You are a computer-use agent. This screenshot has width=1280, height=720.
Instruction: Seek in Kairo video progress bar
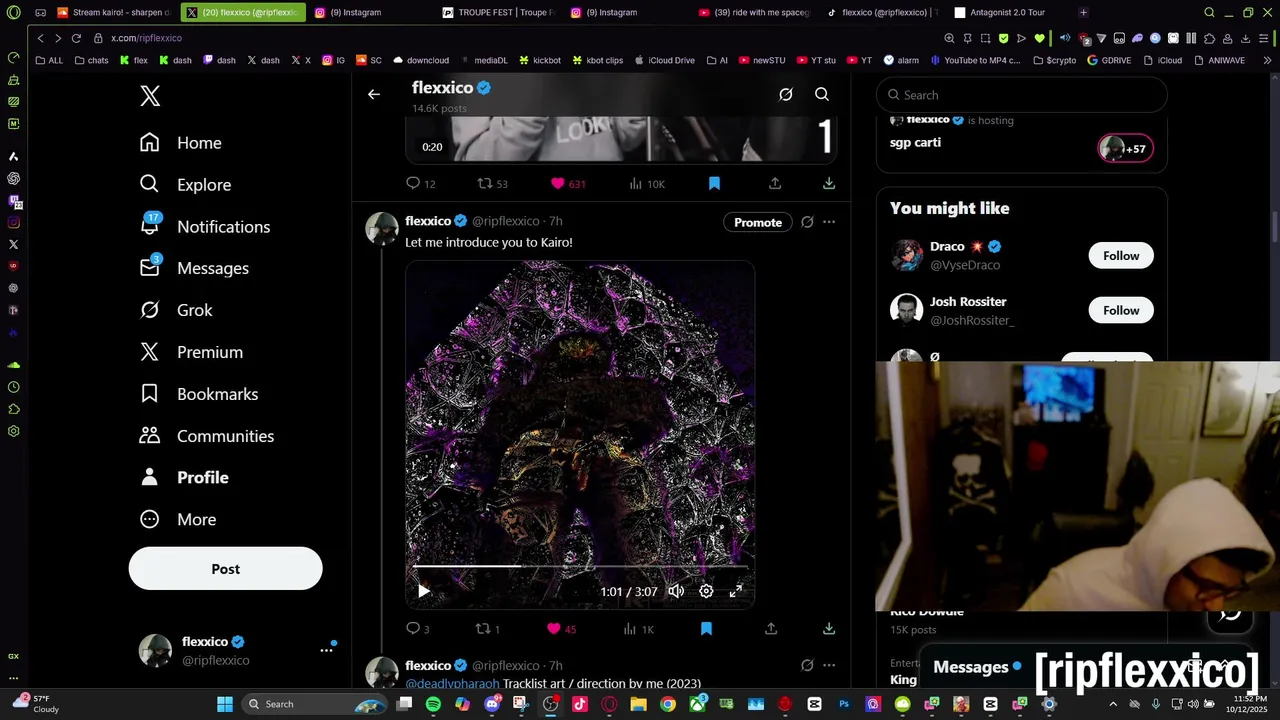point(580,566)
